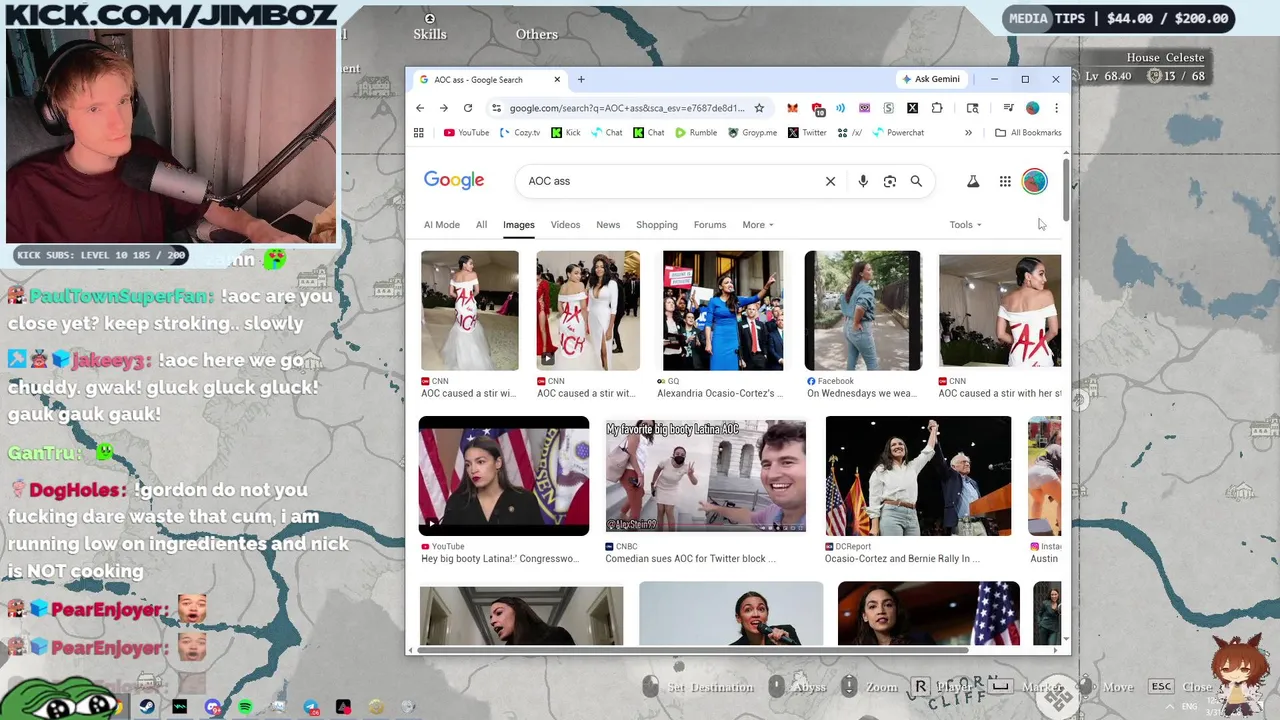
Task: Select the Shopping tab
Action: [657, 225]
